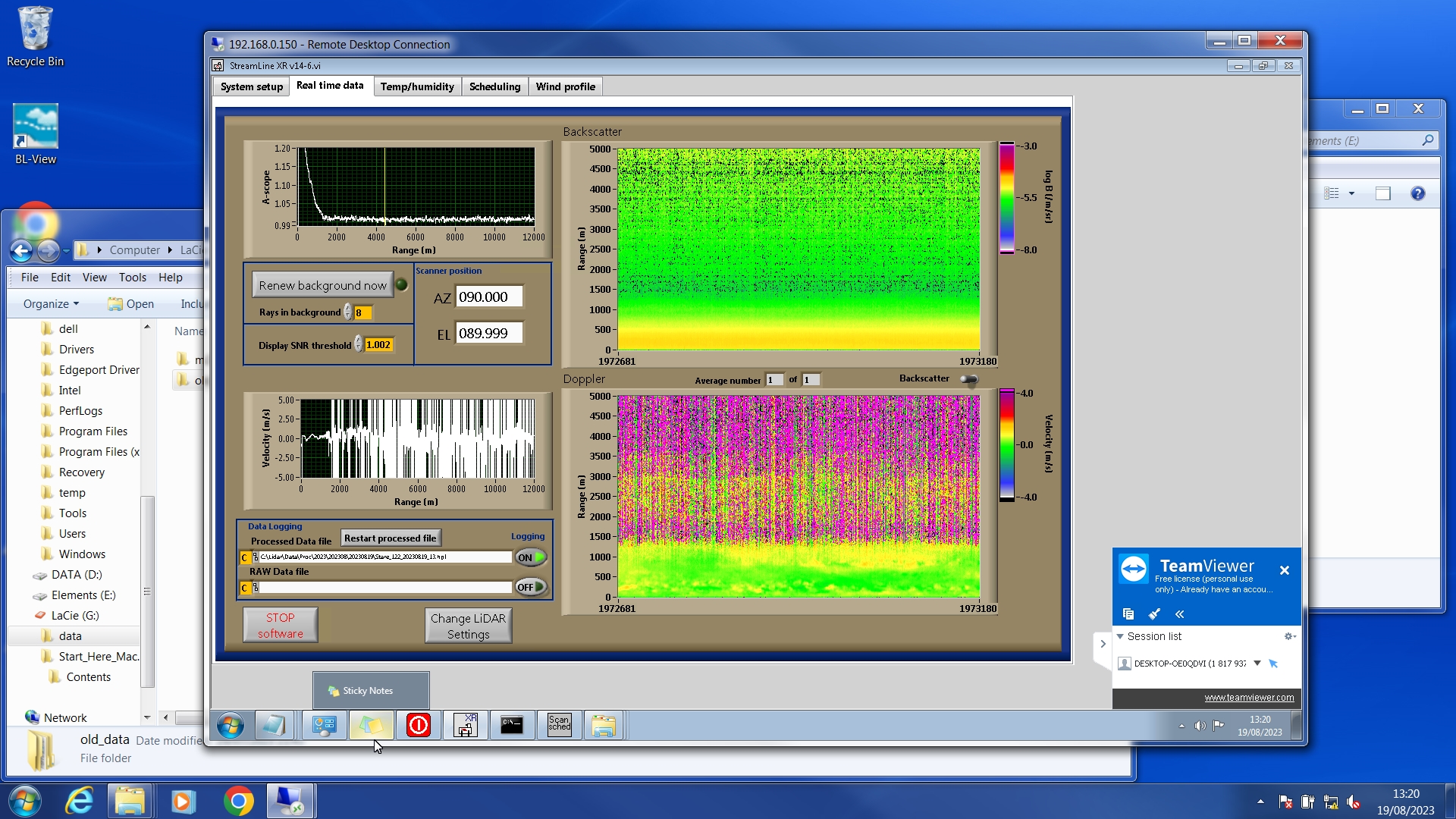Open the StreamLine XR icon in remote taskbar
Screen dimensions: 1456x819
(465, 725)
